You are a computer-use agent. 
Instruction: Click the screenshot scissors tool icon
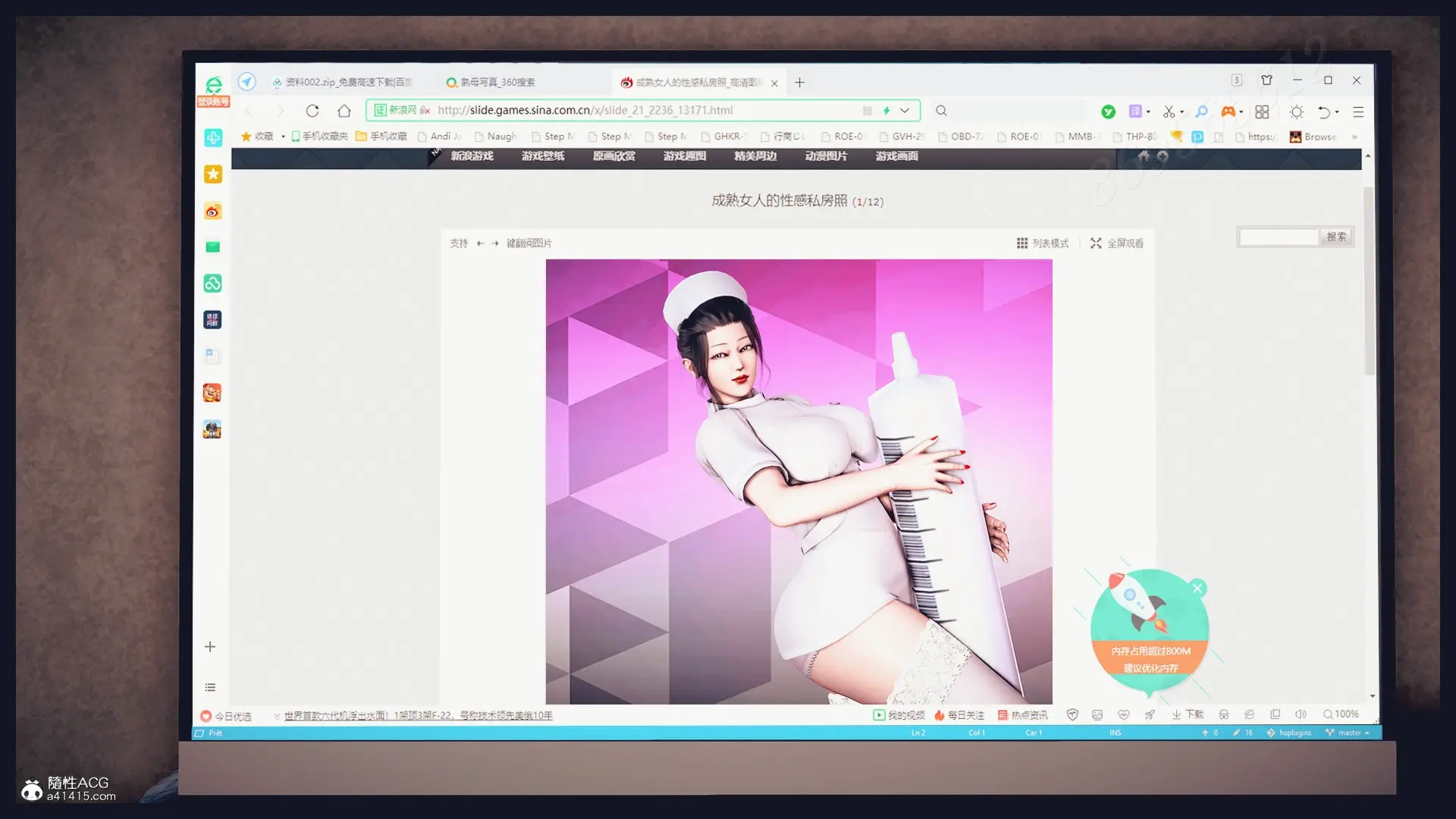[x=1169, y=111]
